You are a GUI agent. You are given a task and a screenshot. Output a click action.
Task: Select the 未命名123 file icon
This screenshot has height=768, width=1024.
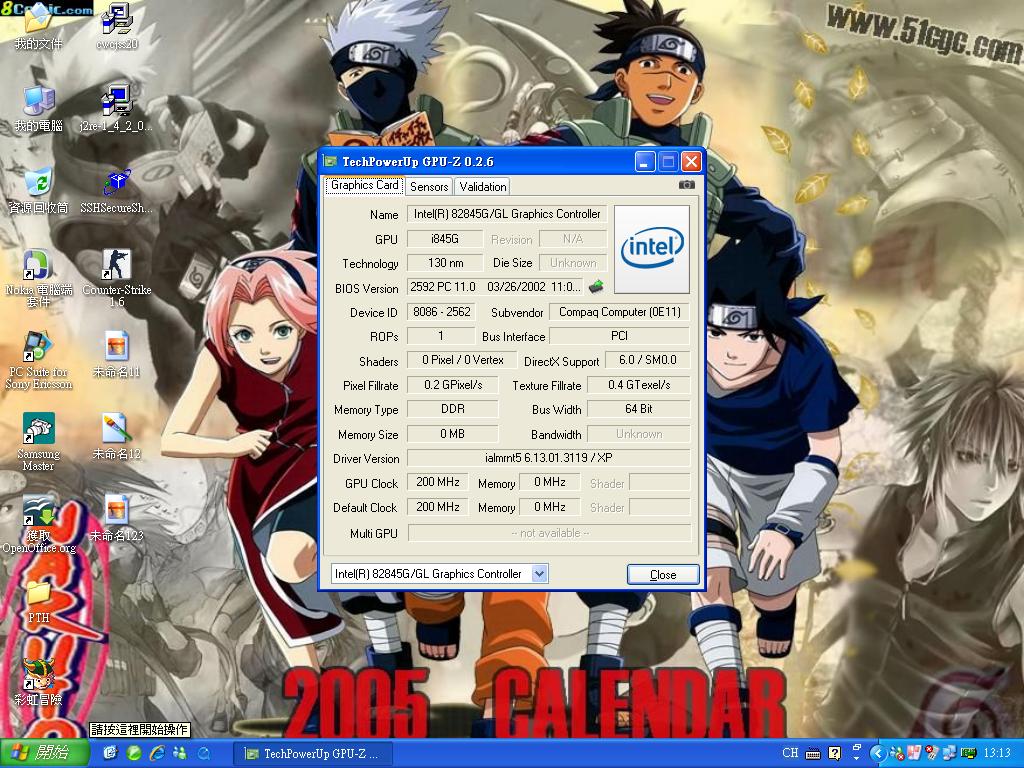[x=116, y=511]
